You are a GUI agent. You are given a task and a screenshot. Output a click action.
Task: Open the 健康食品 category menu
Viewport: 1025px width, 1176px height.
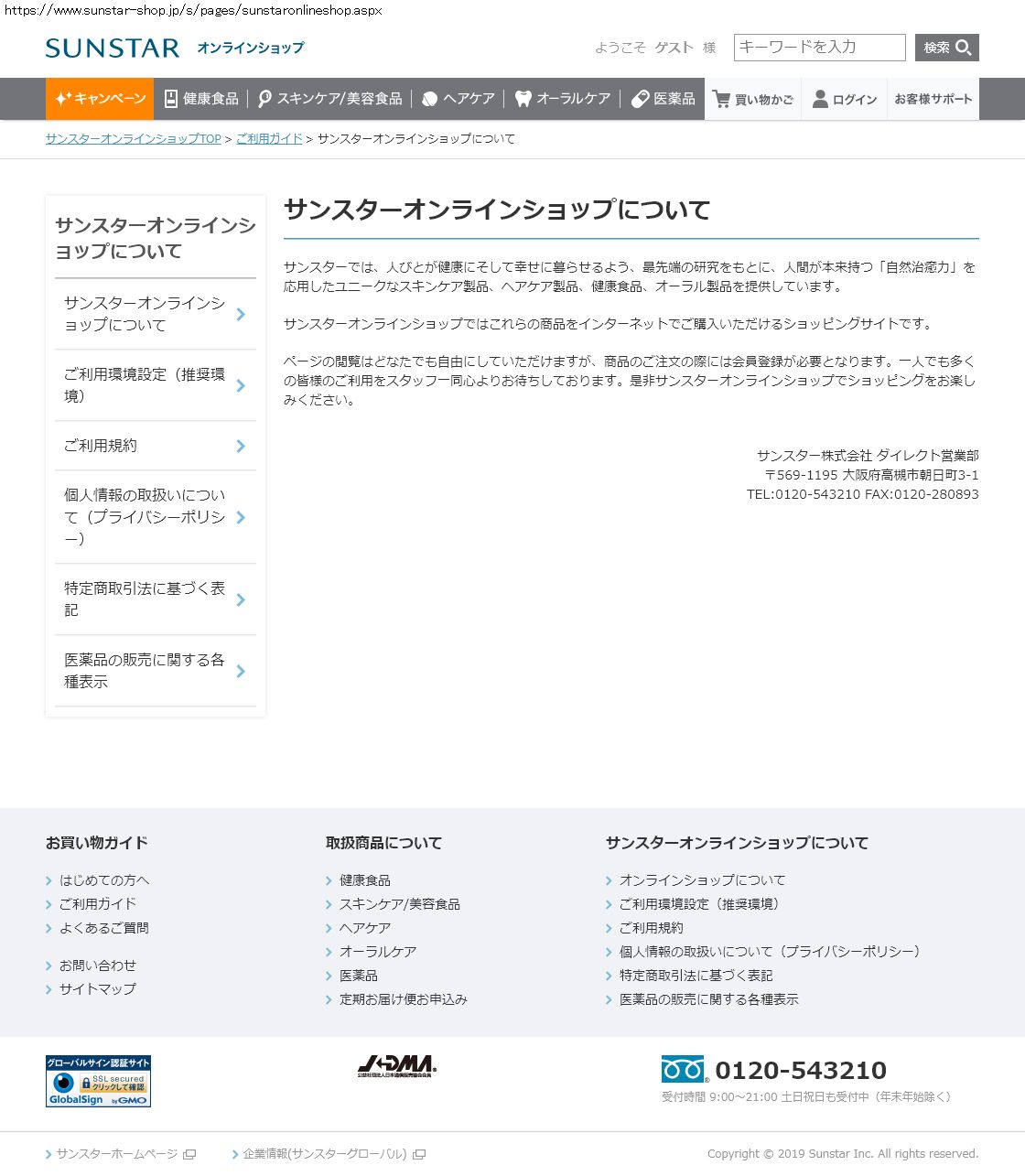[x=200, y=99]
